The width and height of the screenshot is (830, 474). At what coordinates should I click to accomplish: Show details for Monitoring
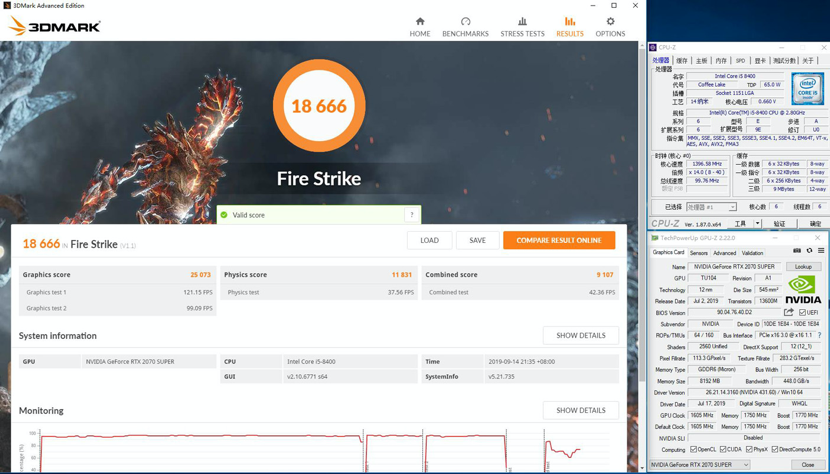pos(581,410)
